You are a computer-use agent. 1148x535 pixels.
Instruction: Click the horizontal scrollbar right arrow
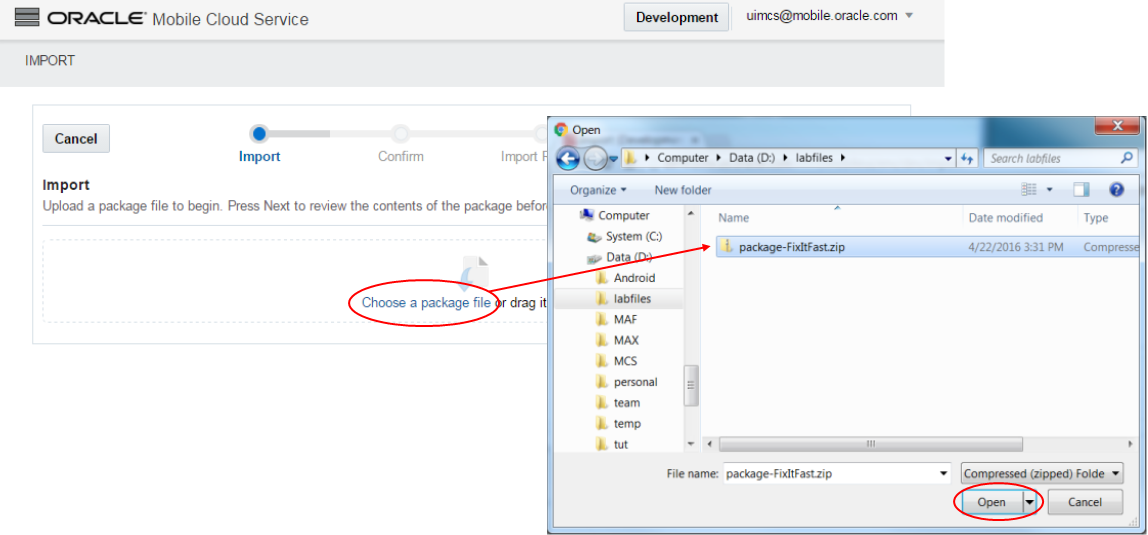(x=1131, y=444)
